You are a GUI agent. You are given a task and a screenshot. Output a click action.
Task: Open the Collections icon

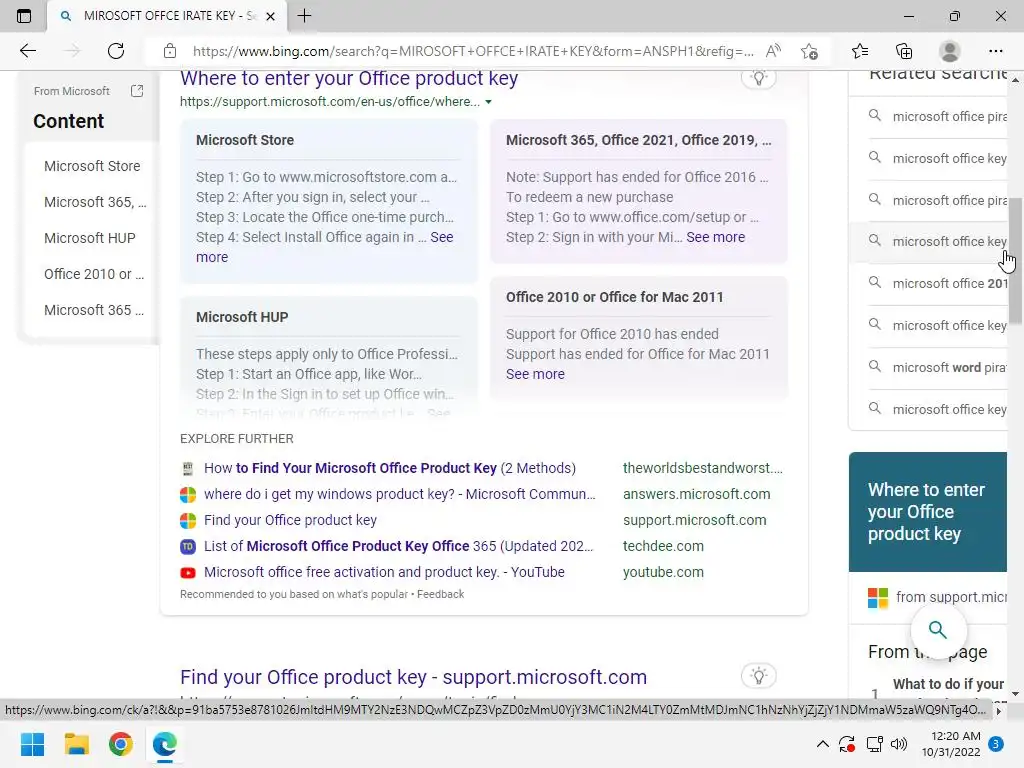[x=904, y=51]
